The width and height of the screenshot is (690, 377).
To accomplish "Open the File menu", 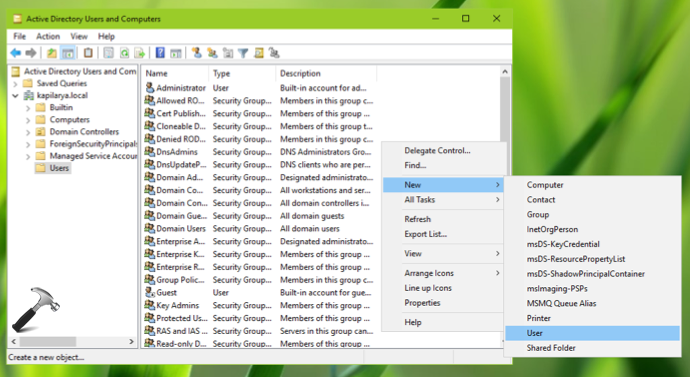I will tap(19, 37).
